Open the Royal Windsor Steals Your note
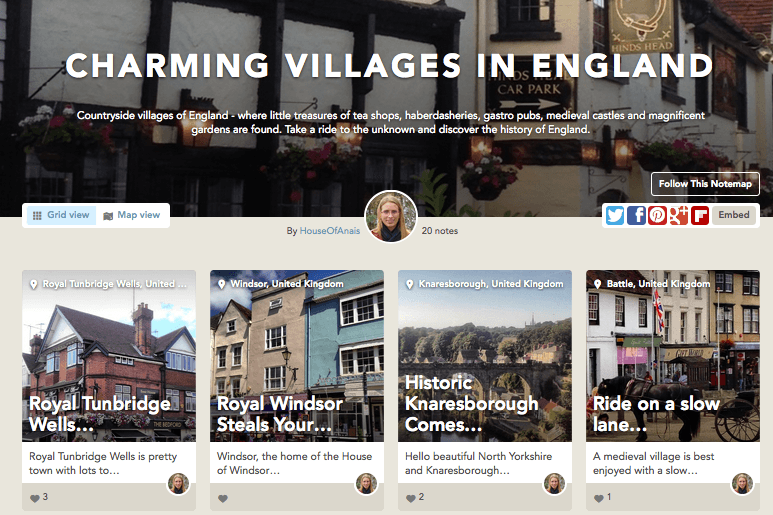 pyautogui.click(x=280, y=414)
